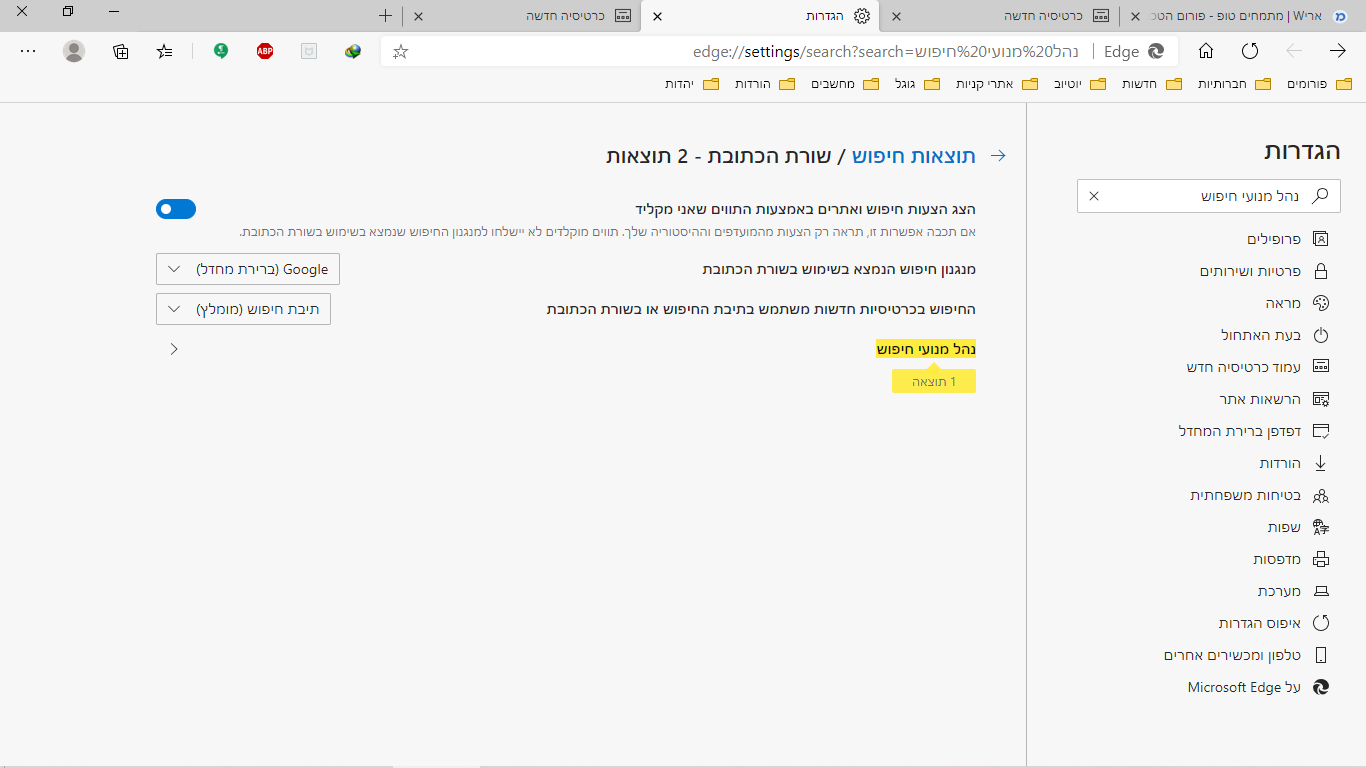The image size is (1366, 768).
Task: Open the עמוד כרטיסיה חדש settings
Action: [x=1258, y=367]
